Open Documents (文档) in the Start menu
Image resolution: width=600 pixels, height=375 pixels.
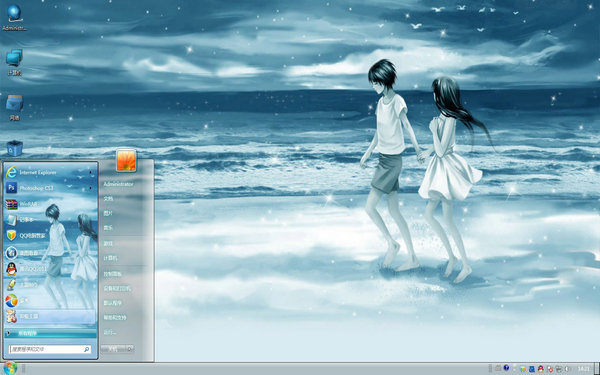[x=108, y=199]
